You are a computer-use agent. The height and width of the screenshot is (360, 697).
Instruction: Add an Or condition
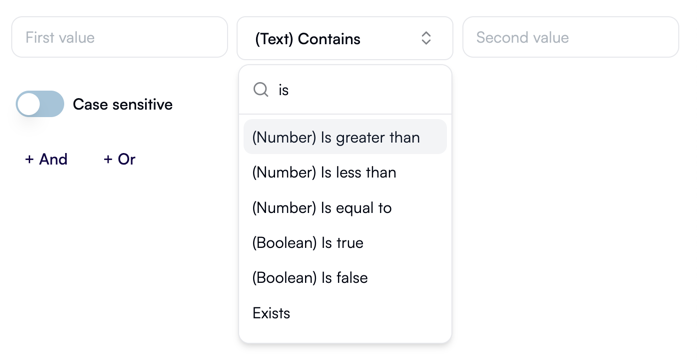120,159
